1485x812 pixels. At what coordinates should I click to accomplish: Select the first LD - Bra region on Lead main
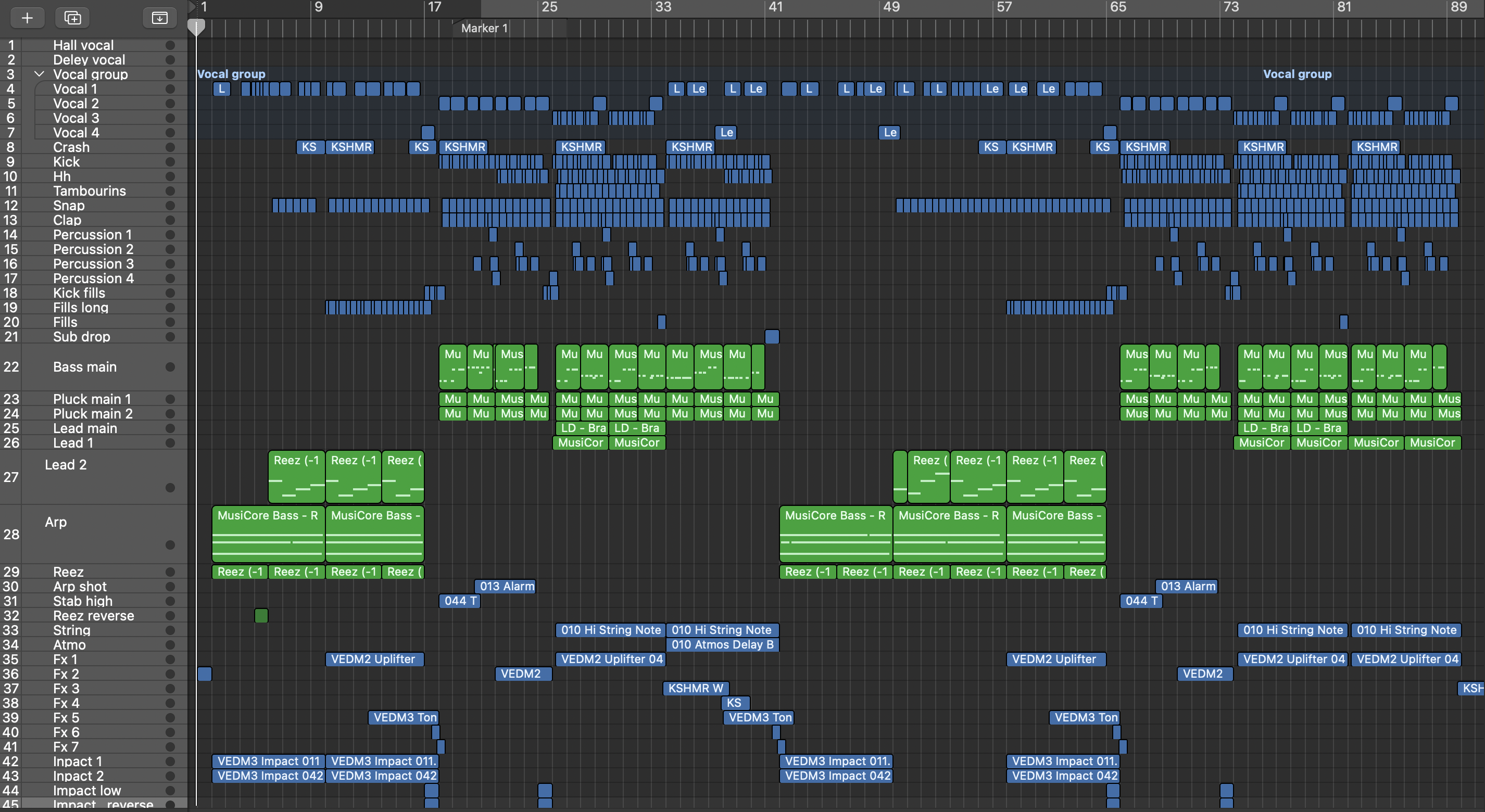coord(582,428)
